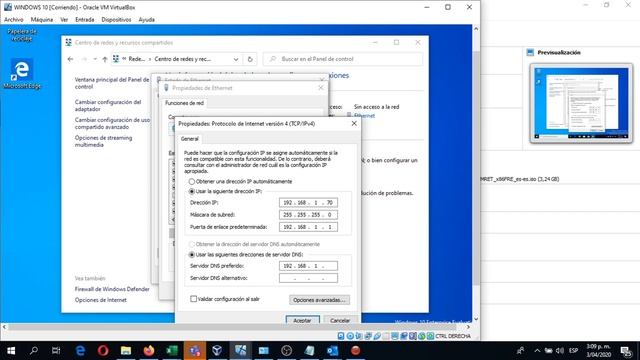
Task: Open Opciones de Internet link
Action: pos(101,300)
